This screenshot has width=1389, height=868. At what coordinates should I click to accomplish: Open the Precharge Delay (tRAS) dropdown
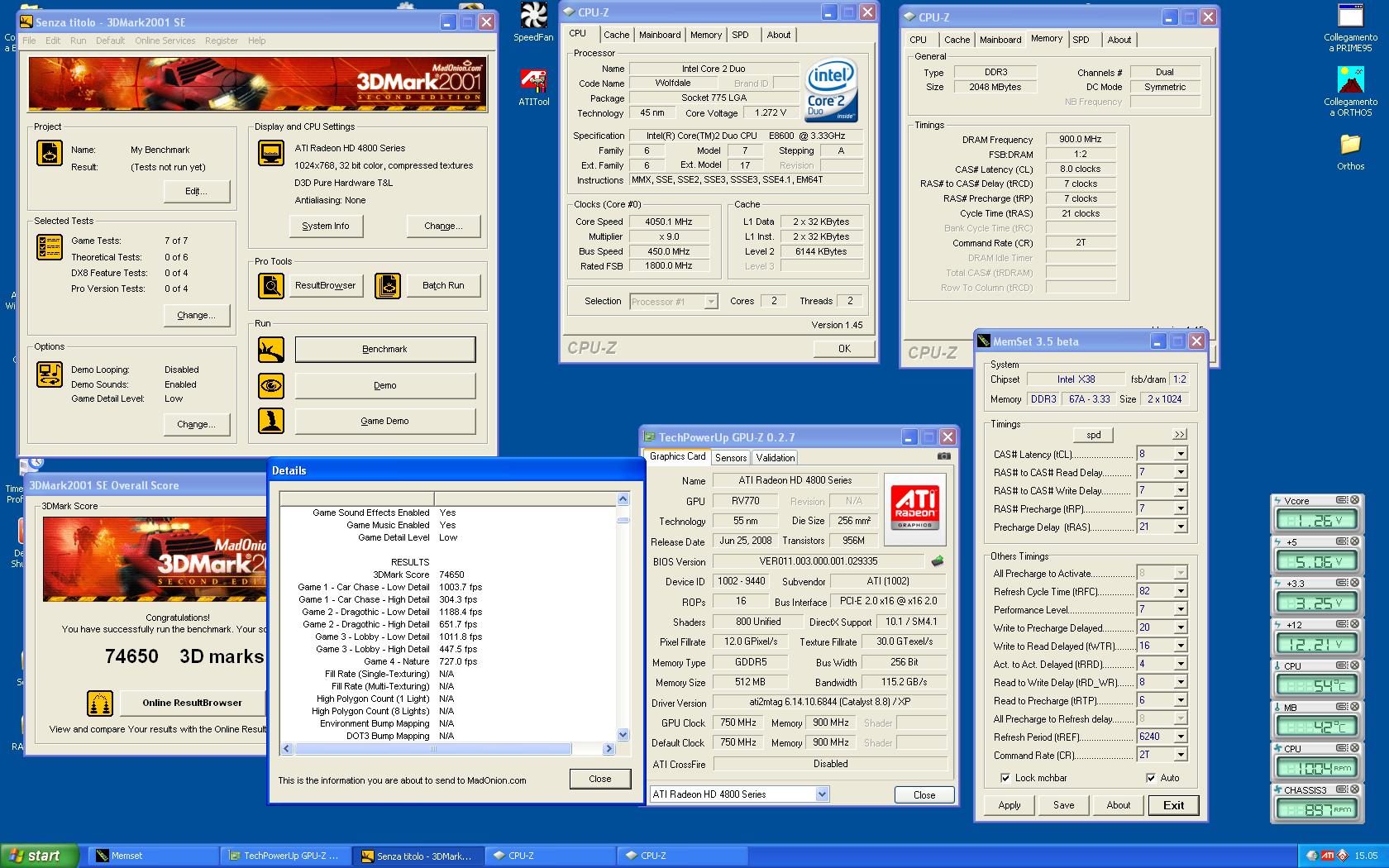point(1181,527)
